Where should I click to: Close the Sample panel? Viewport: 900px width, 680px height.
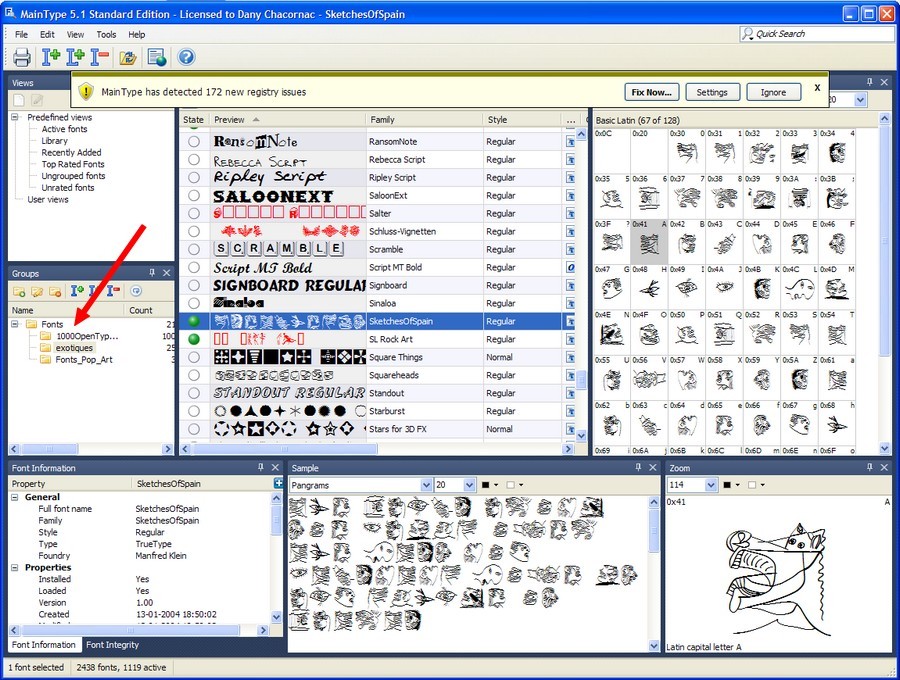[653, 468]
